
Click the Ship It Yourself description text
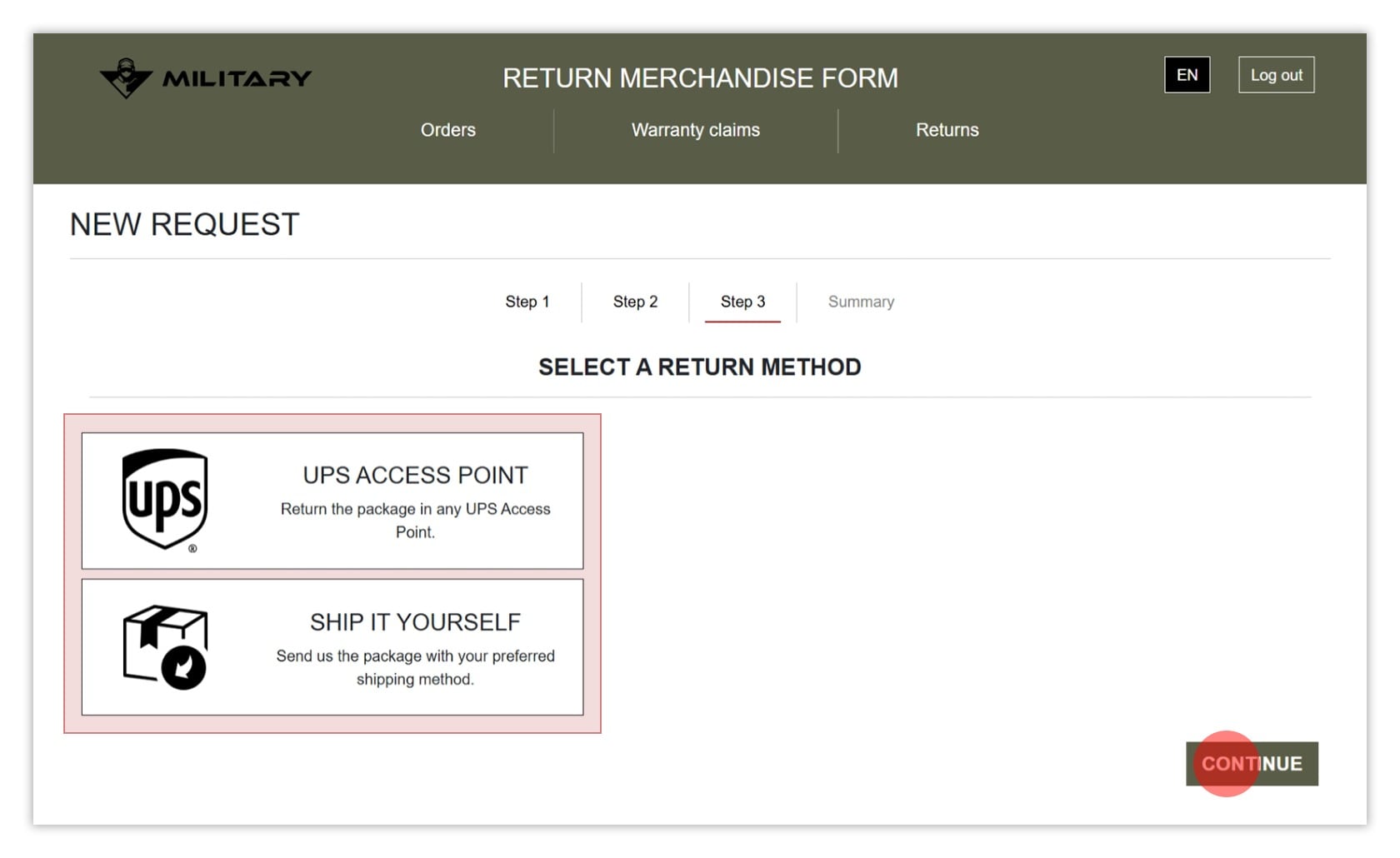tap(415, 667)
